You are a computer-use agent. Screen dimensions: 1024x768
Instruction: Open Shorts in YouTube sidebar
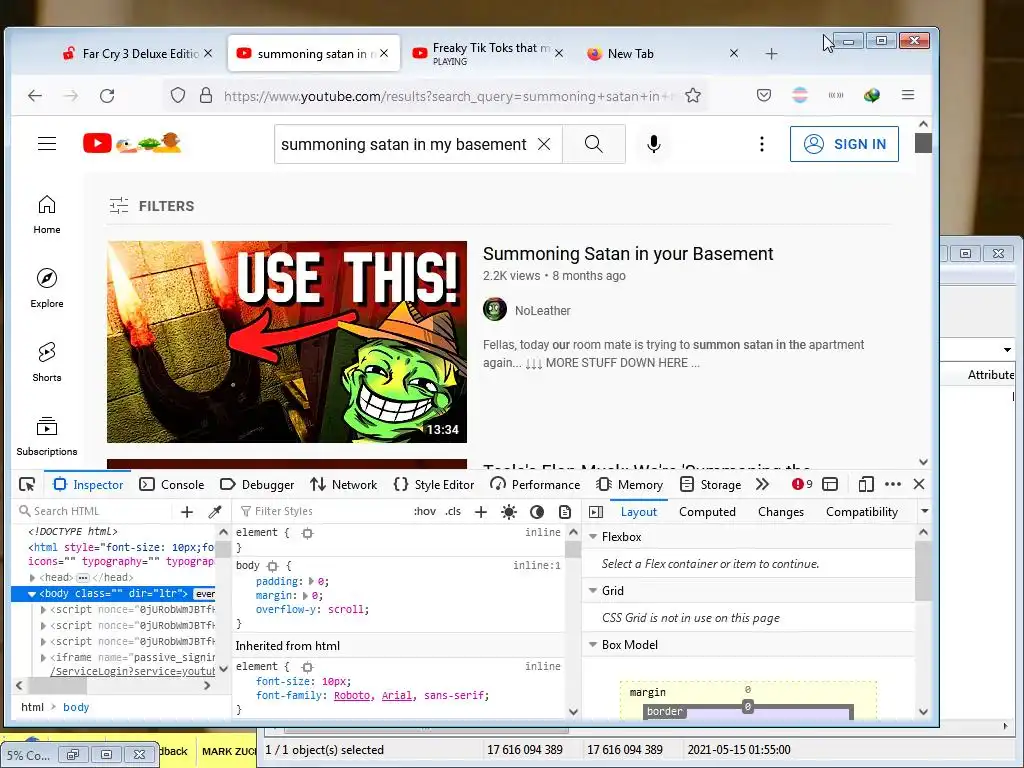click(x=47, y=362)
